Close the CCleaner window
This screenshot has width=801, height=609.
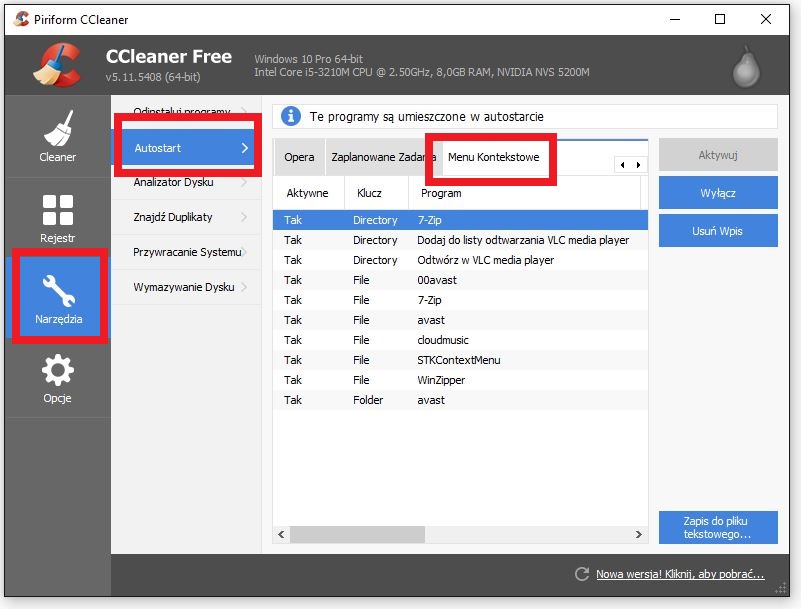click(x=766, y=19)
